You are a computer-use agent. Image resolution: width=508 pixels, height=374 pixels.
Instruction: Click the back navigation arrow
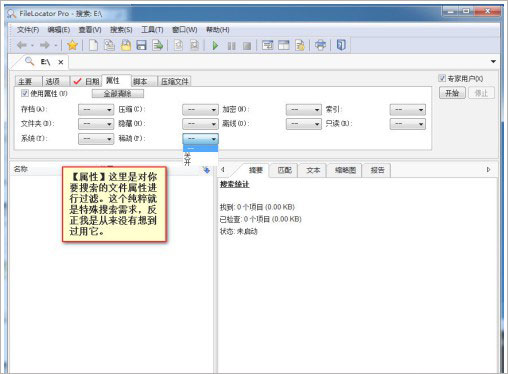(22, 45)
